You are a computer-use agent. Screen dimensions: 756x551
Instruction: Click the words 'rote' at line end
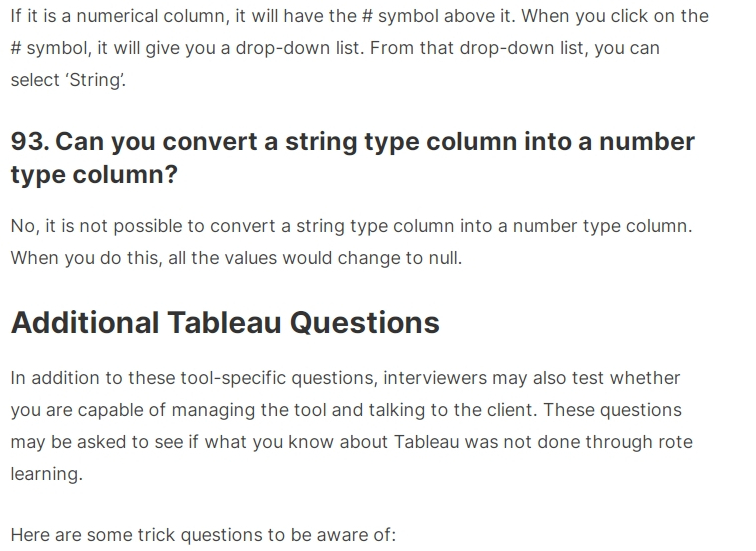(675, 442)
